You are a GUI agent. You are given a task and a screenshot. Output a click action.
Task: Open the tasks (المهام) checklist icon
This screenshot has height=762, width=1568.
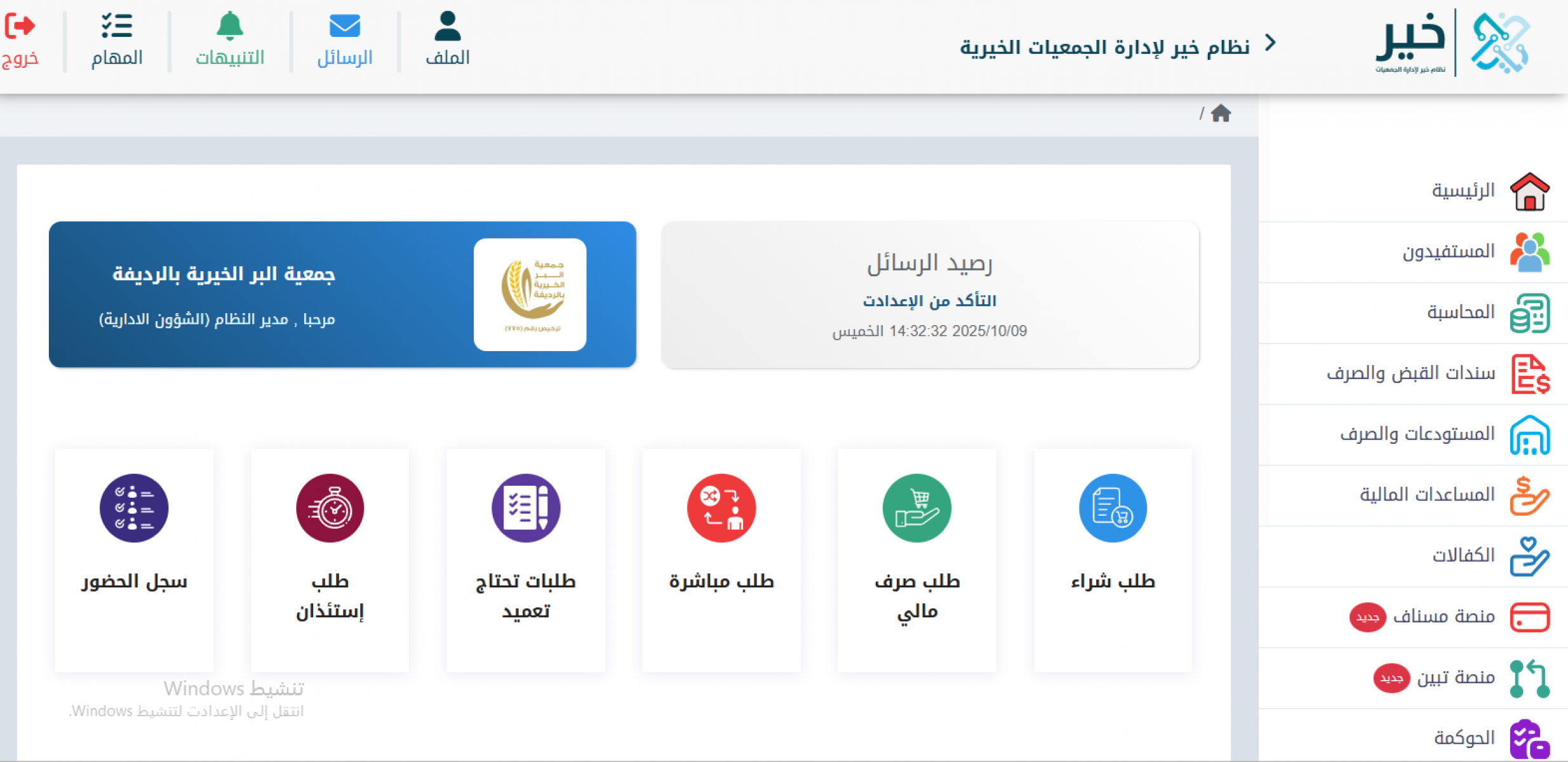pyautogui.click(x=117, y=27)
